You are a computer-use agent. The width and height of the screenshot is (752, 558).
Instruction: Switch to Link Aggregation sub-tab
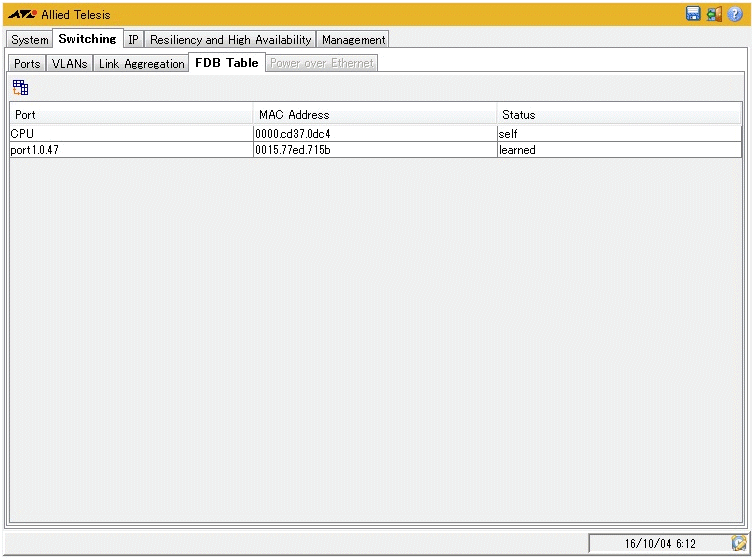[141, 64]
